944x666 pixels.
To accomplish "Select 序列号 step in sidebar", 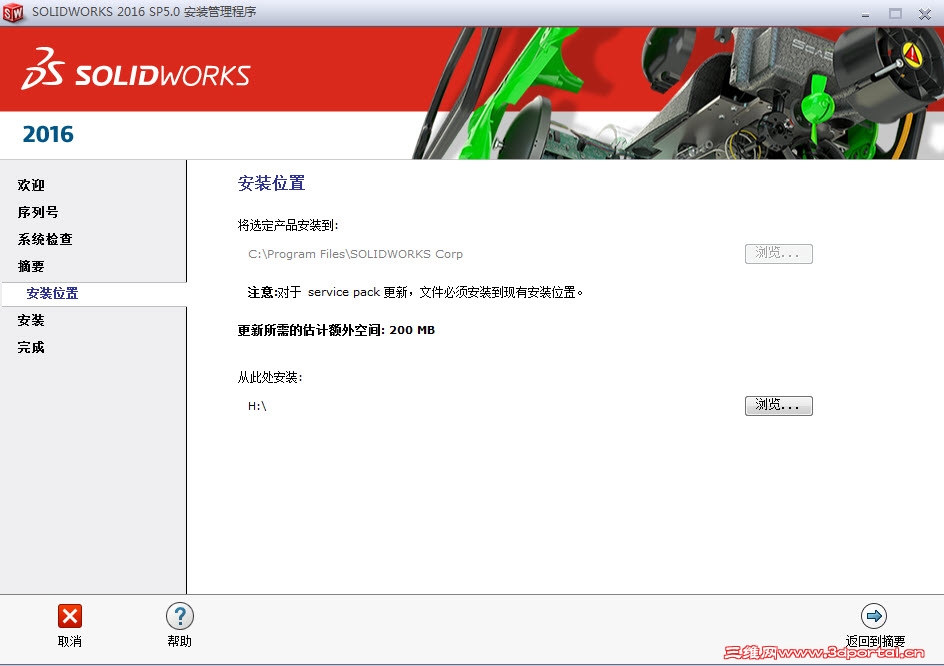I will (x=38, y=213).
